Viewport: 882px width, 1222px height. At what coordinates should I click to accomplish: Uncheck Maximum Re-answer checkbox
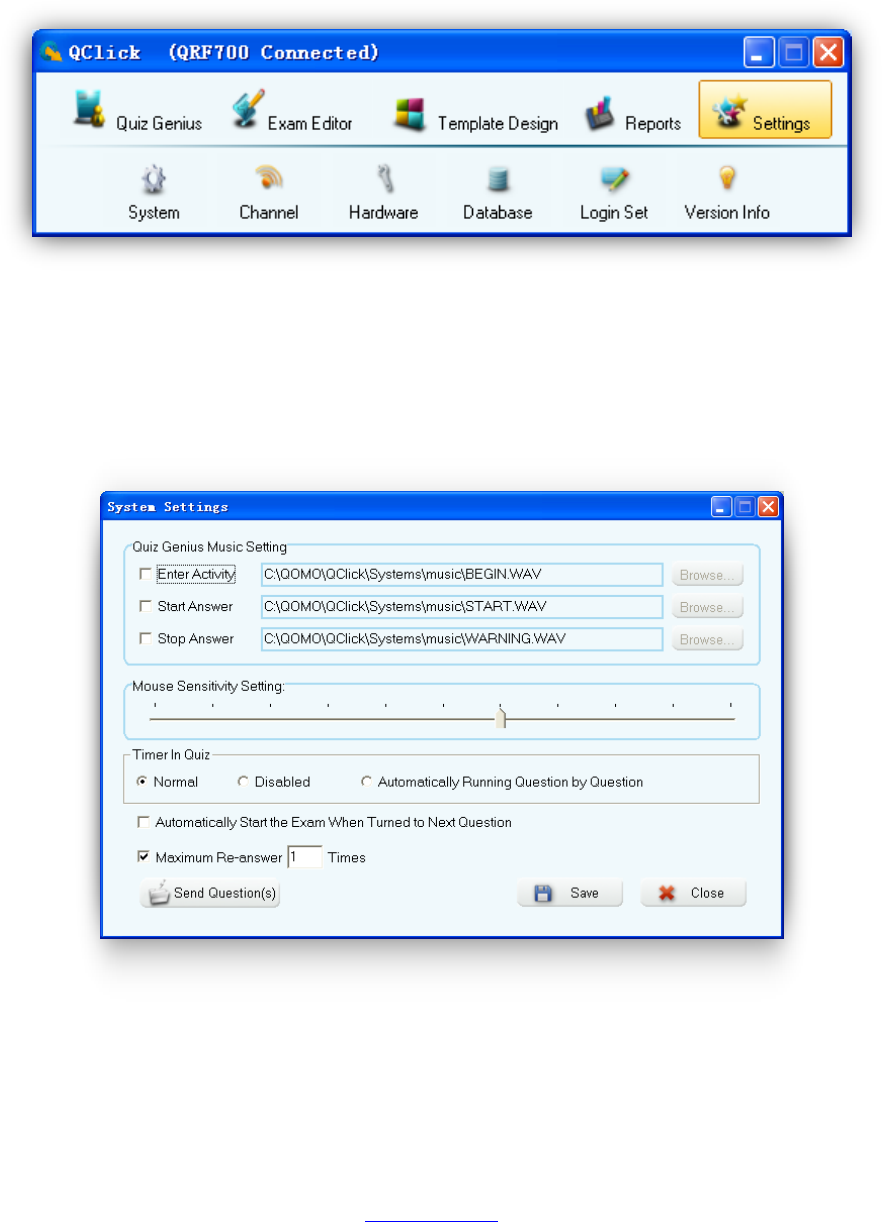144,857
